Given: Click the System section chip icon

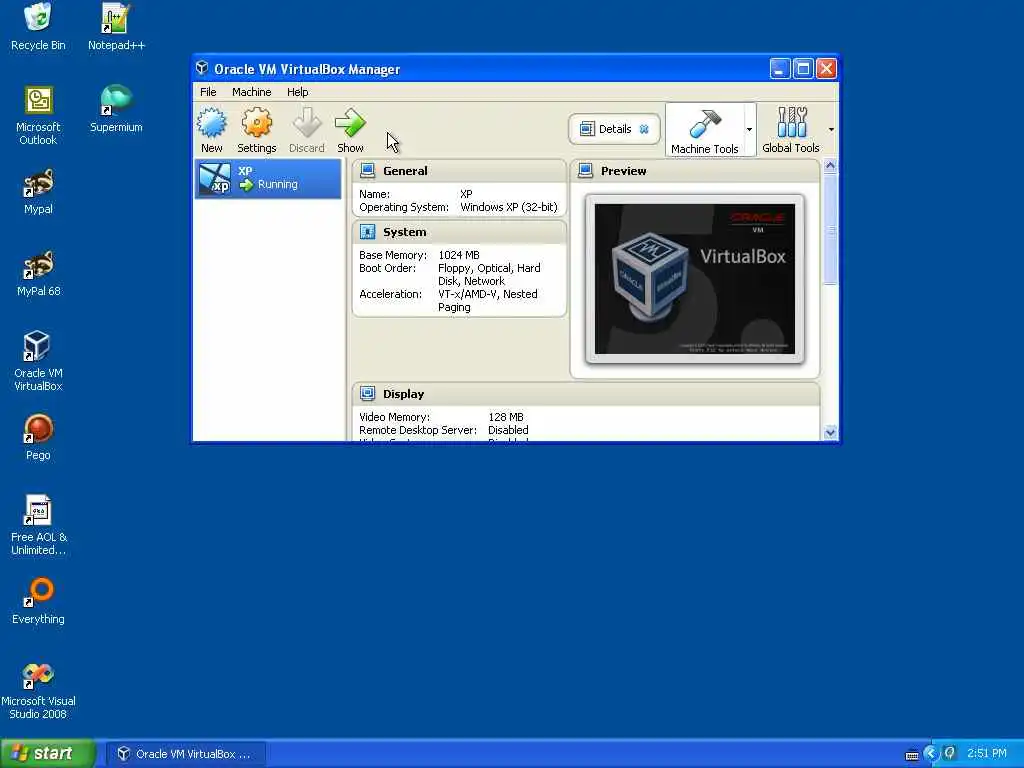Looking at the screenshot, I should pos(368,232).
